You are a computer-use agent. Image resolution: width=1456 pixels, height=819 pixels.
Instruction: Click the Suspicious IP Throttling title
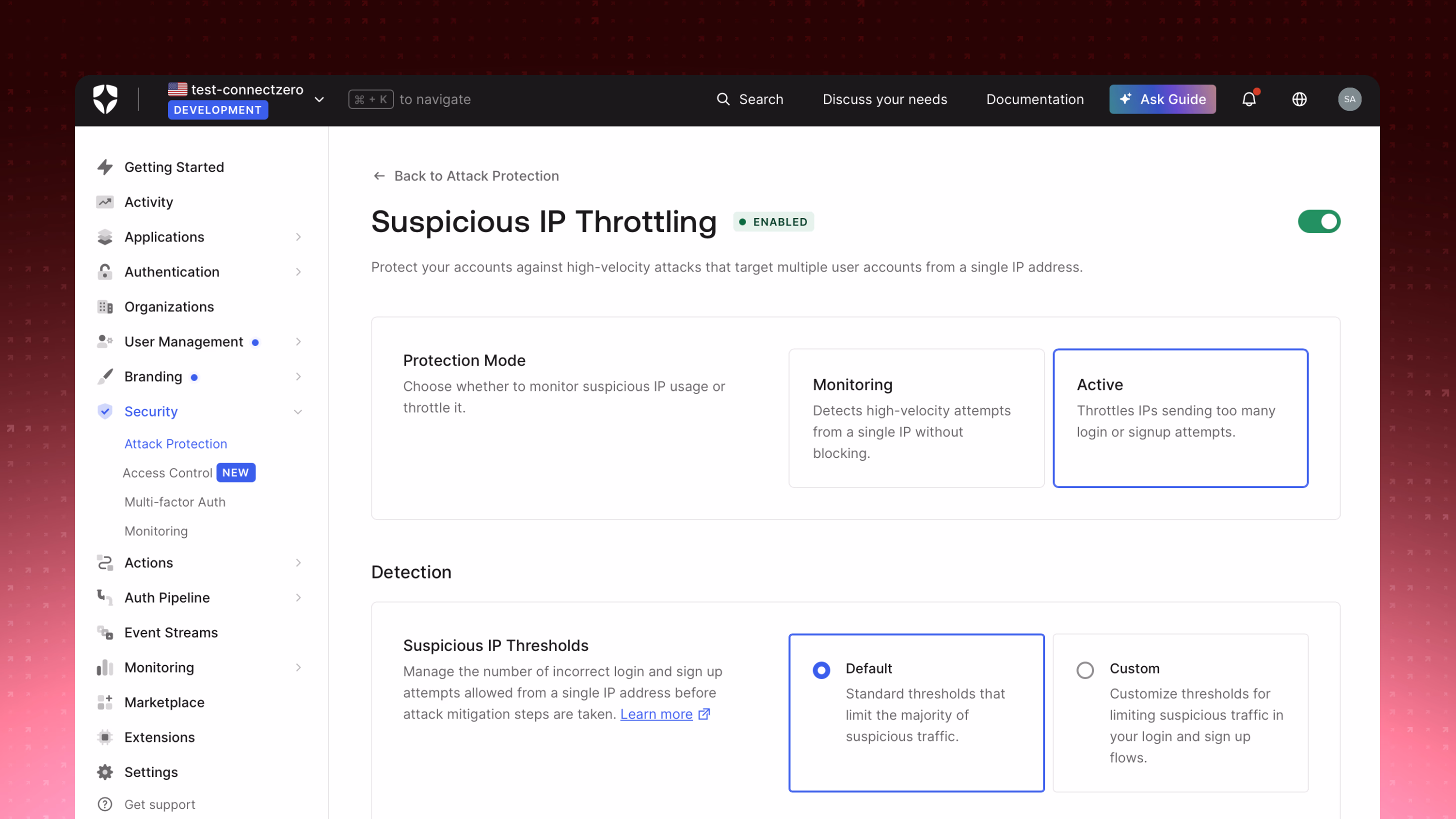click(543, 221)
